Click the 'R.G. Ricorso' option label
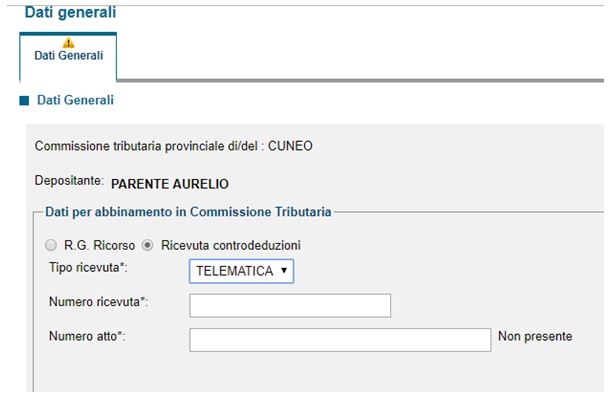 coord(99,245)
